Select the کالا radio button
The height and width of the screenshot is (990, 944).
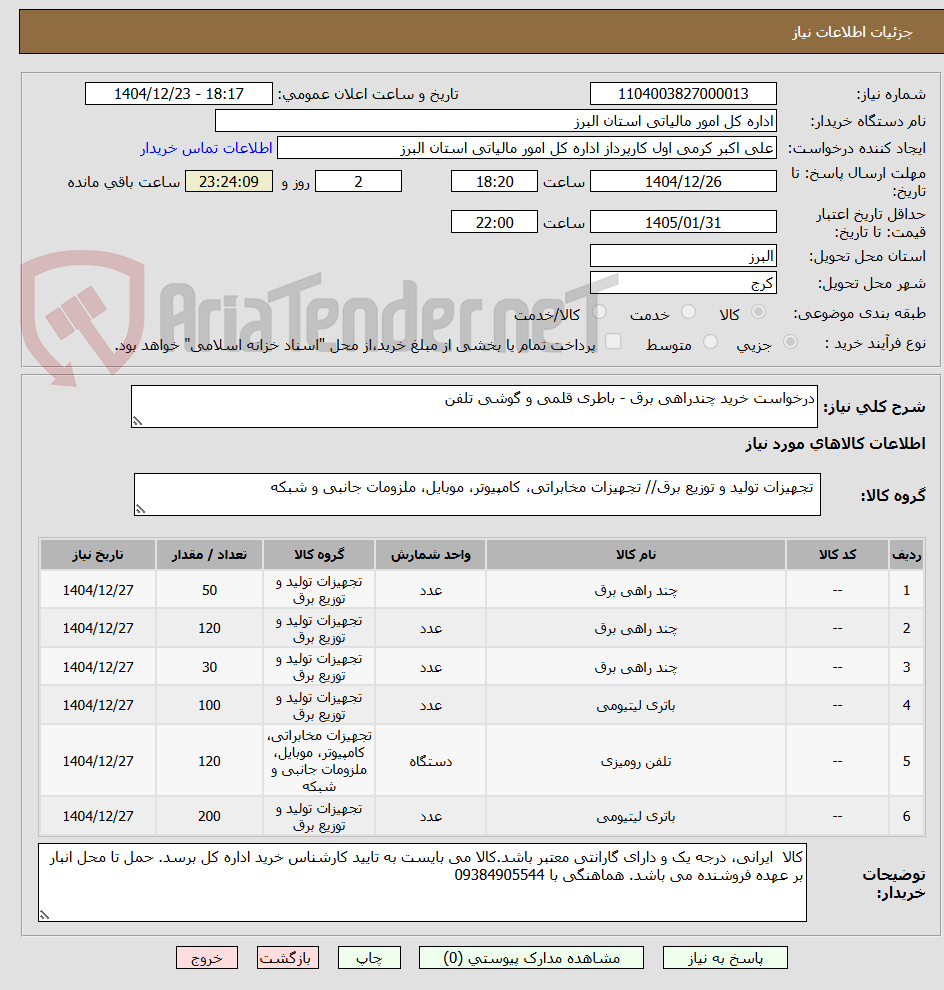[758, 313]
